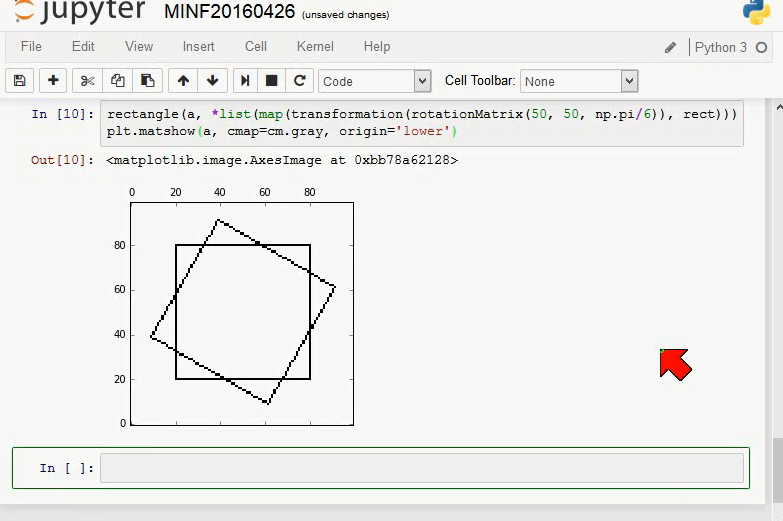Move the selected cell up with the arrow icon
The width and height of the screenshot is (783, 521).
[183, 80]
